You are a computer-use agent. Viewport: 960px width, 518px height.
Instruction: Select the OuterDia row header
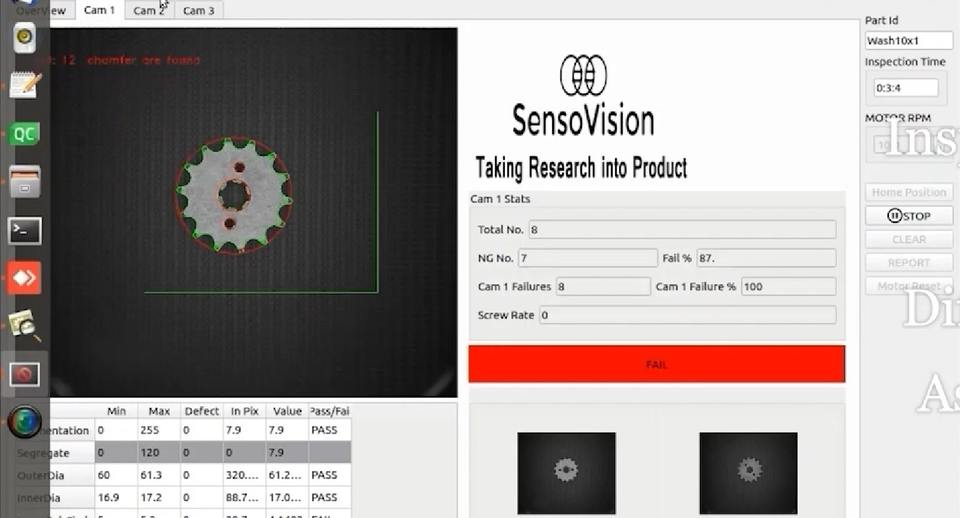point(54,475)
